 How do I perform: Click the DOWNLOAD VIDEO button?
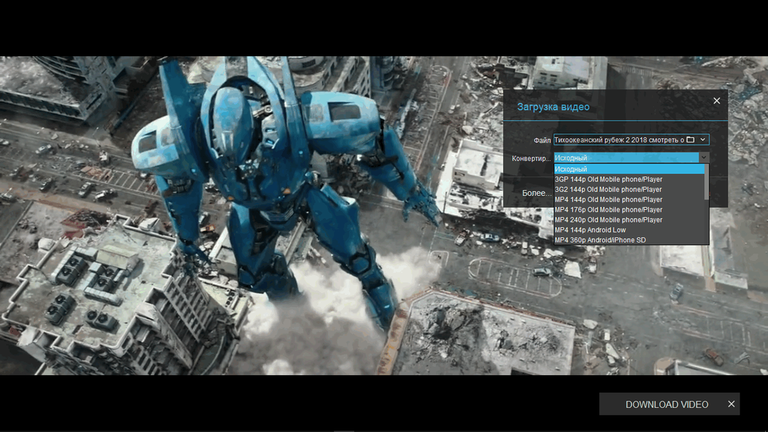[x=667, y=405]
